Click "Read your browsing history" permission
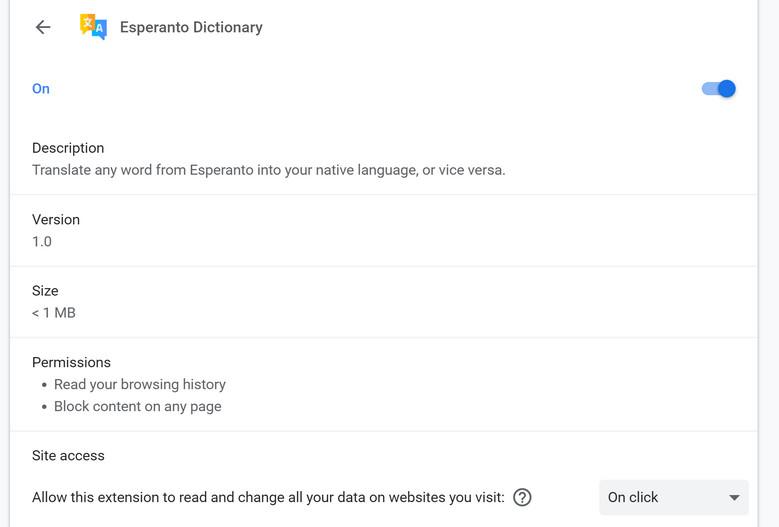Screen dimensions: 779x527 click(x=140, y=384)
